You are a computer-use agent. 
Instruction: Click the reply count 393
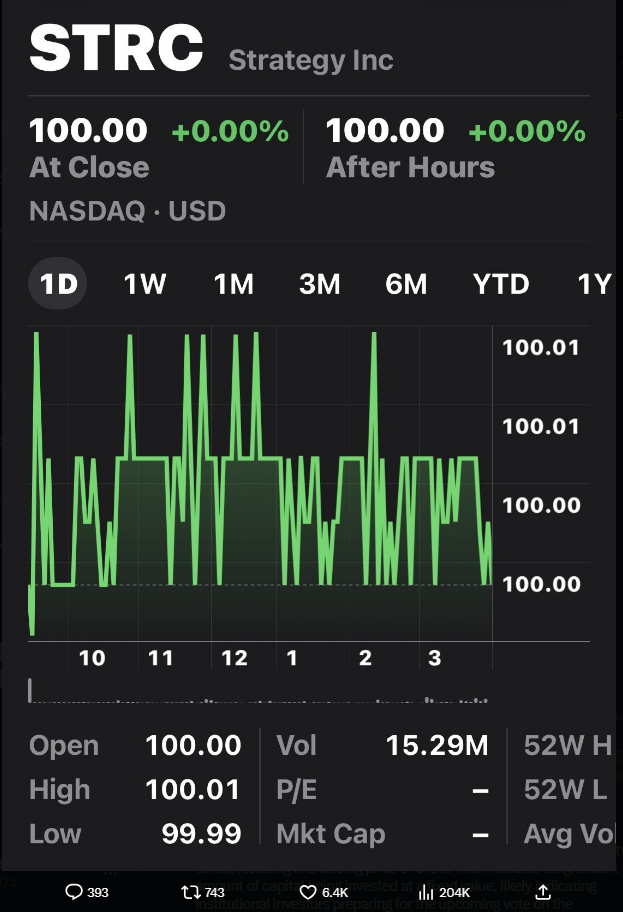coord(98,892)
